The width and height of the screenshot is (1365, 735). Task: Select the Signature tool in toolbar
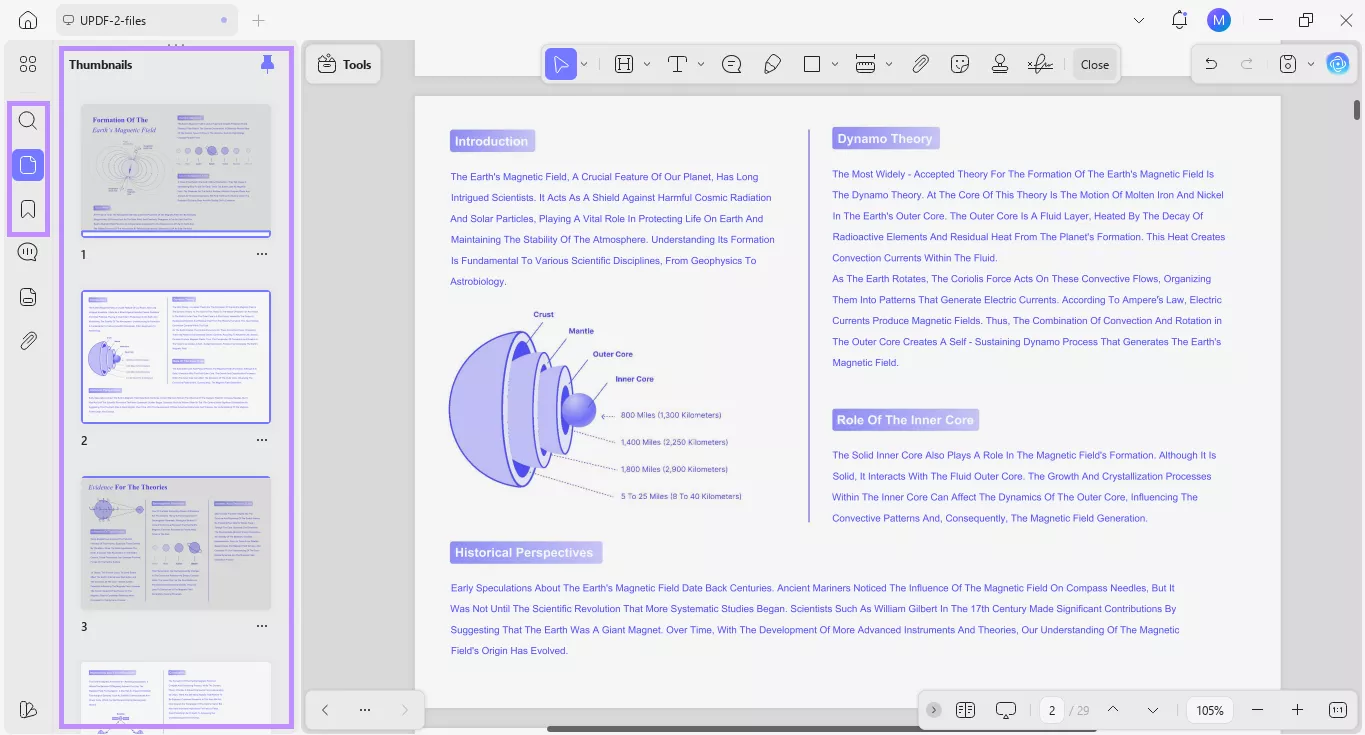(1040, 64)
